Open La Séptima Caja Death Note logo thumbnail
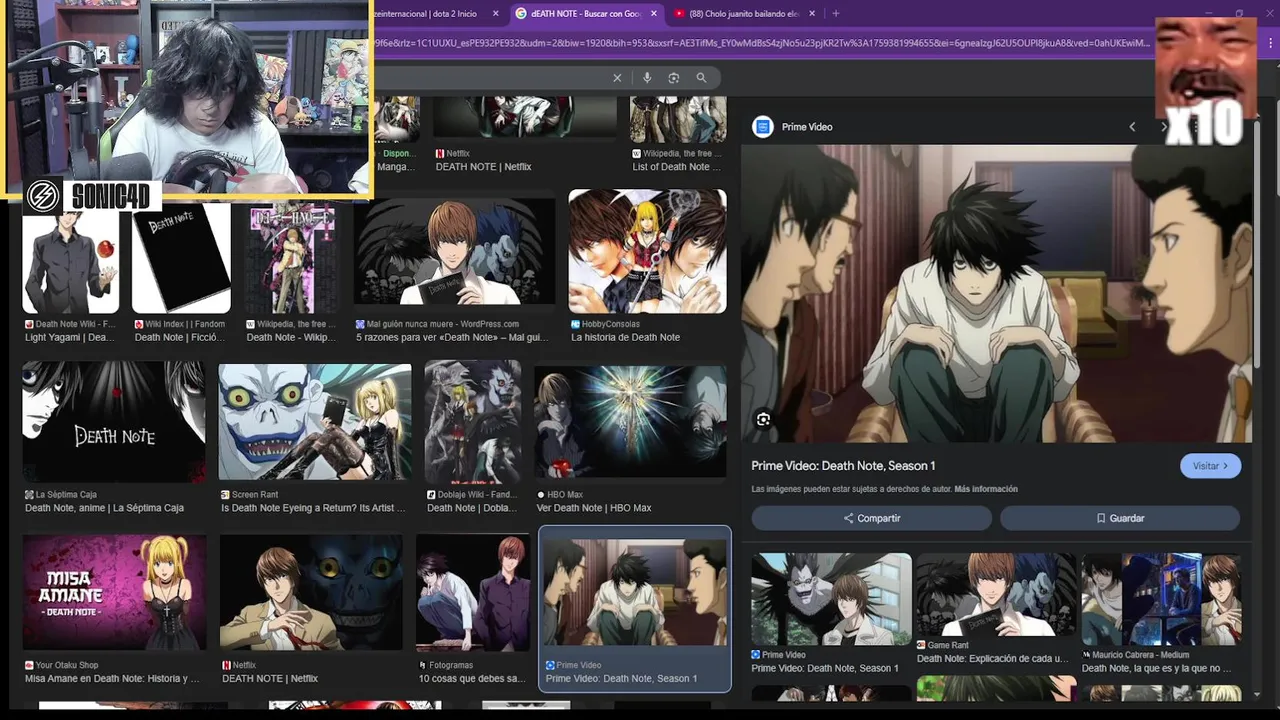 point(114,422)
